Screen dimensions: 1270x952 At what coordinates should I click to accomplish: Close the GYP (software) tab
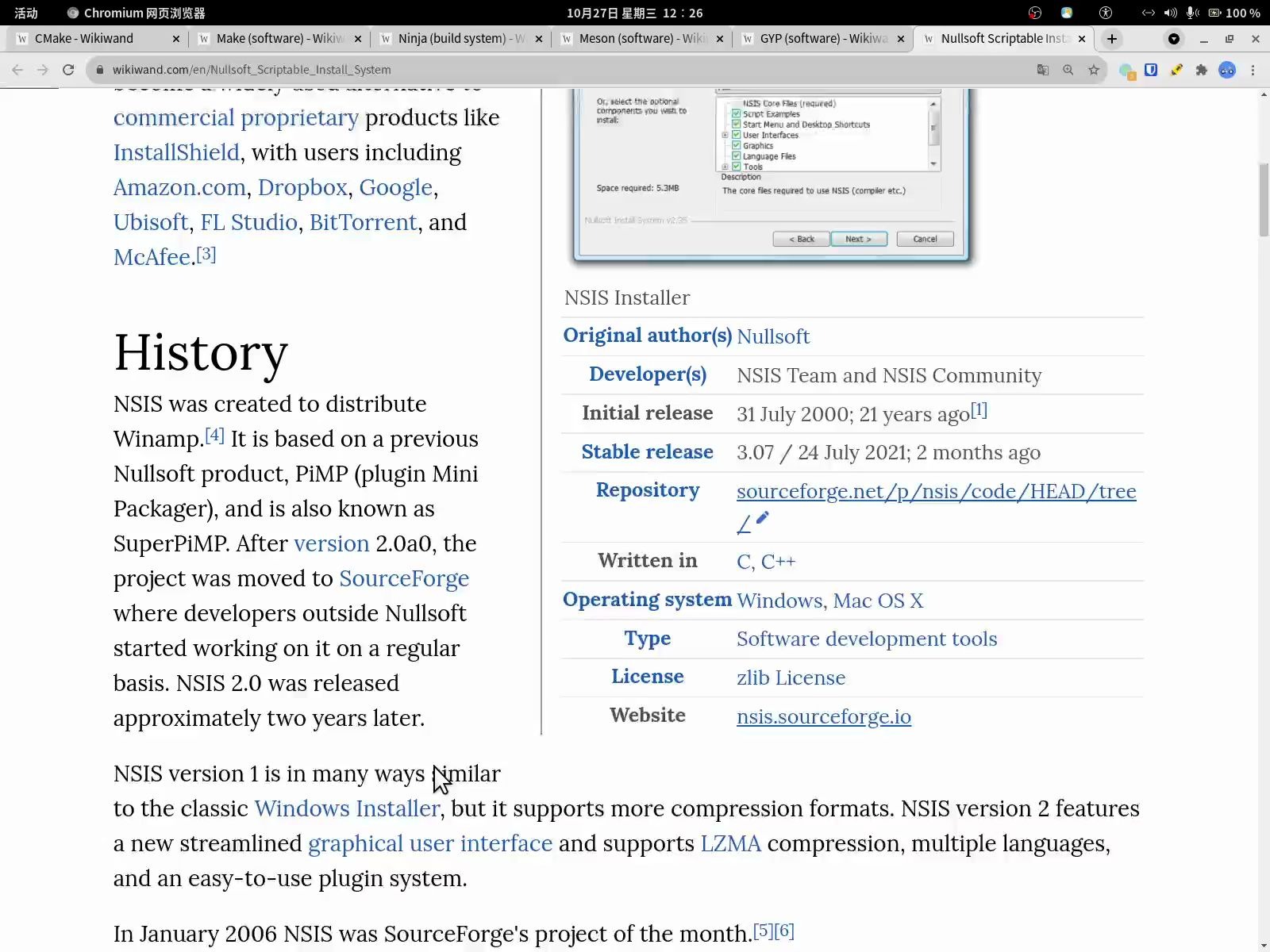[x=901, y=39]
